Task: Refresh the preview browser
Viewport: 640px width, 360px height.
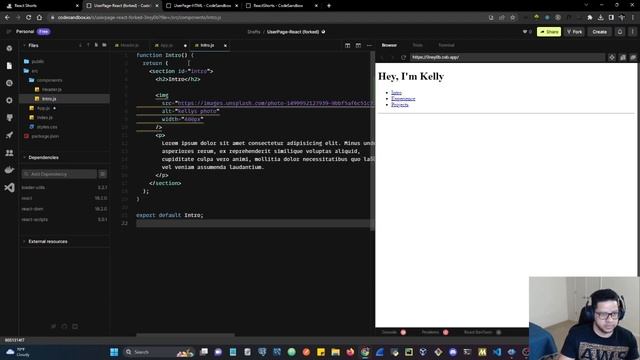Action: pos(403,58)
